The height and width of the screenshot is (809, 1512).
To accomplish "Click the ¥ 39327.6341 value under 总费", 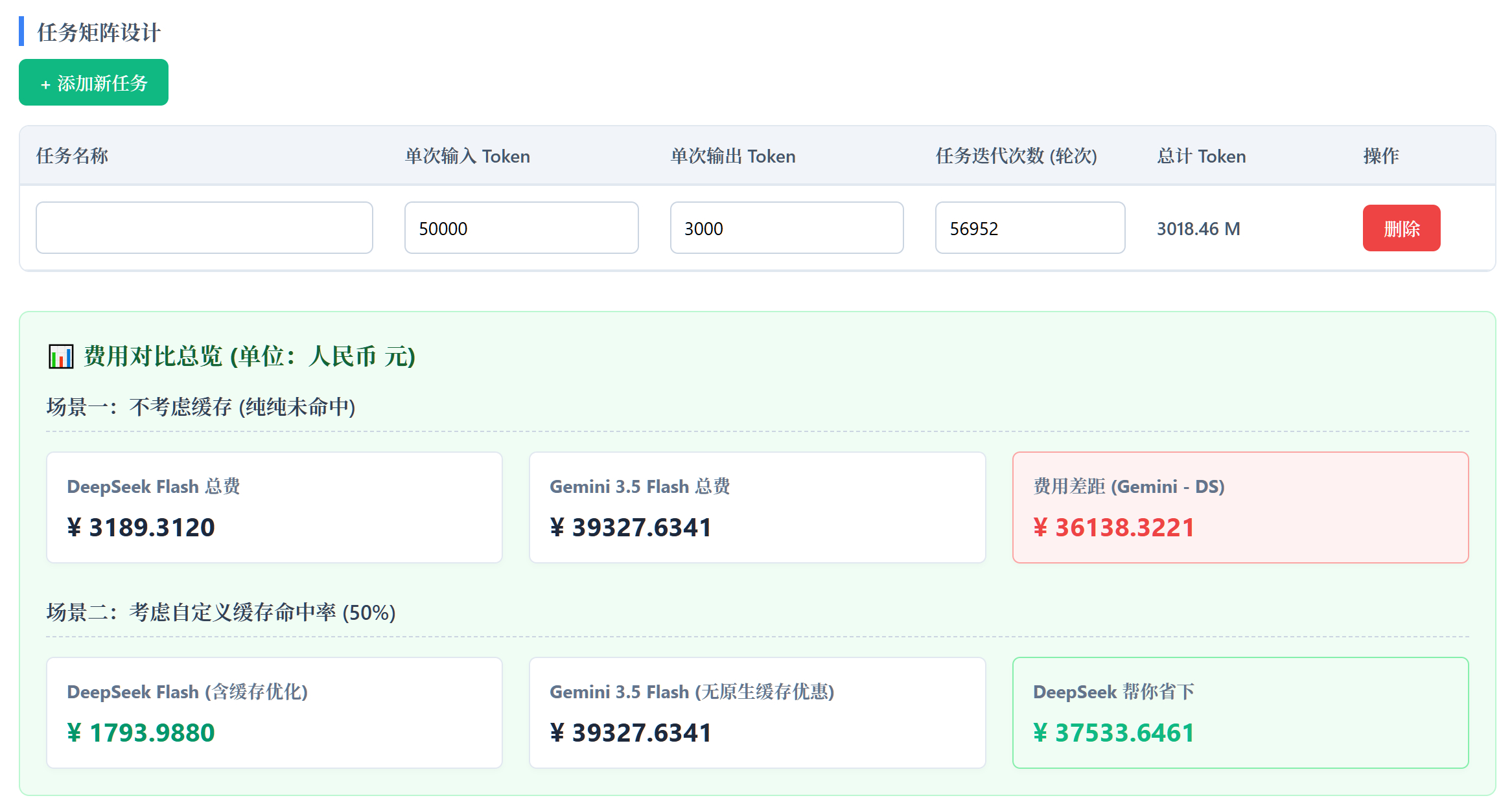I will point(631,527).
